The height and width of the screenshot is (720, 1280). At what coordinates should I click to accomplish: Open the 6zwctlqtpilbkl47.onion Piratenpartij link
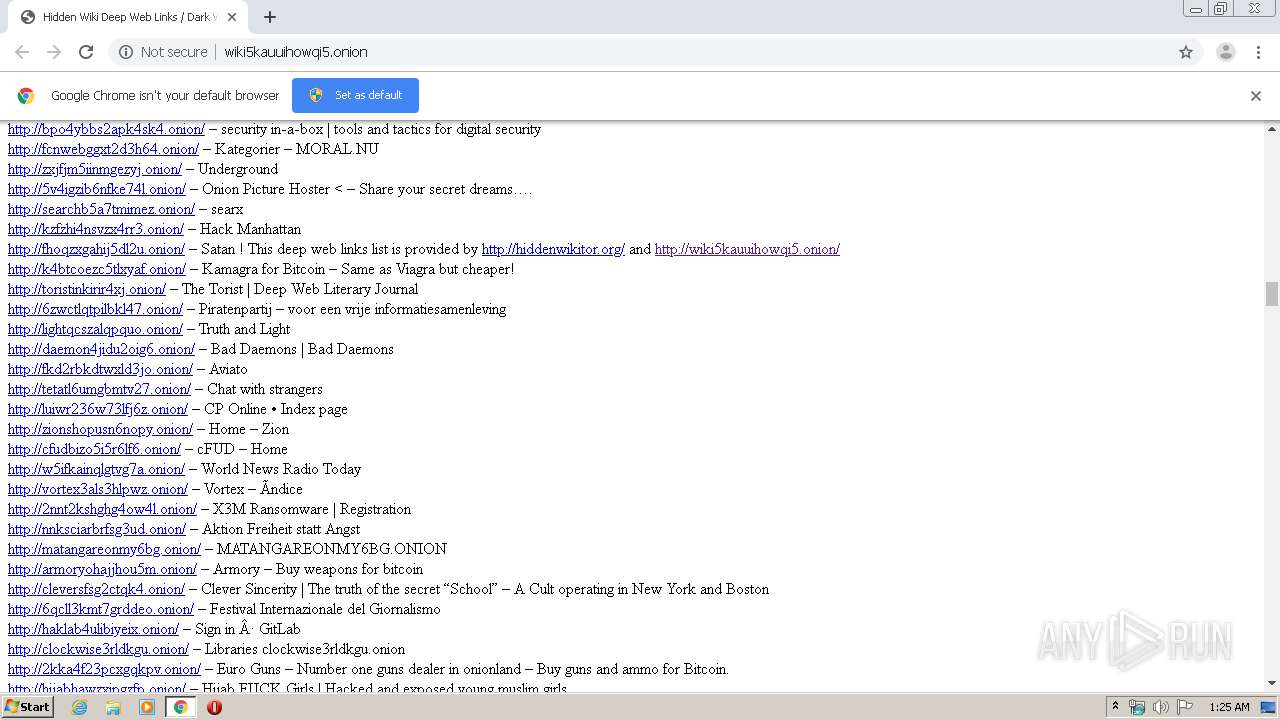[x=95, y=309]
